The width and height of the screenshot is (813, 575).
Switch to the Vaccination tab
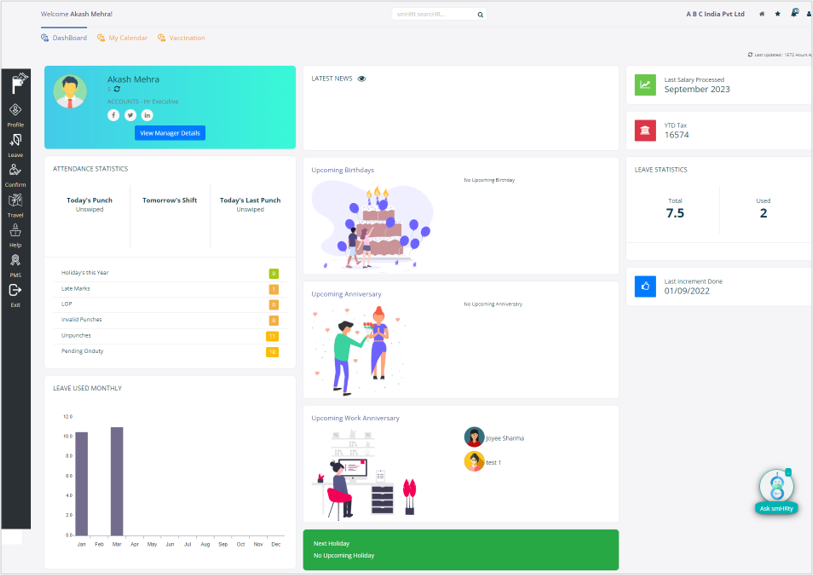(x=182, y=38)
